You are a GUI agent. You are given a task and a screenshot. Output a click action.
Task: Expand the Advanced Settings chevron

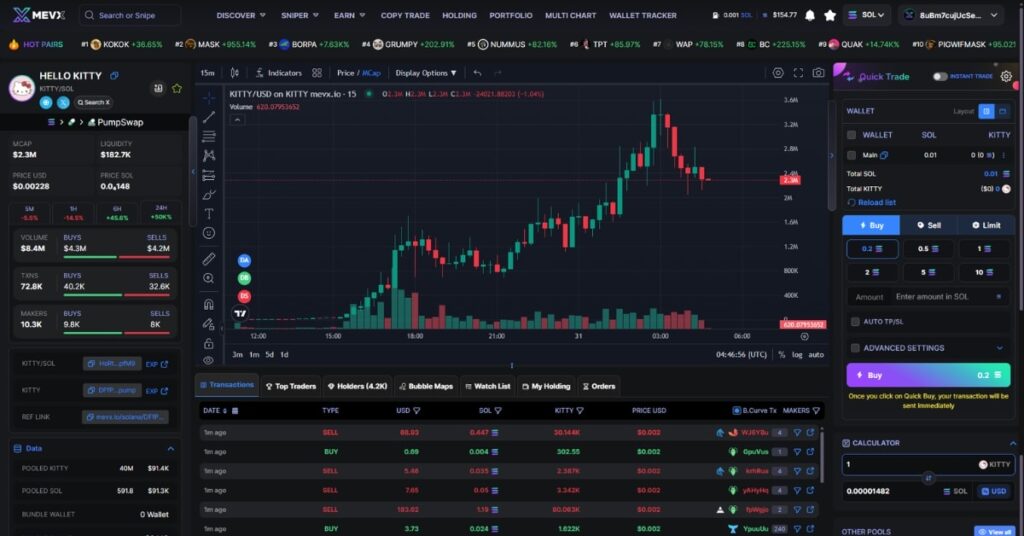(x=999, y=348)
